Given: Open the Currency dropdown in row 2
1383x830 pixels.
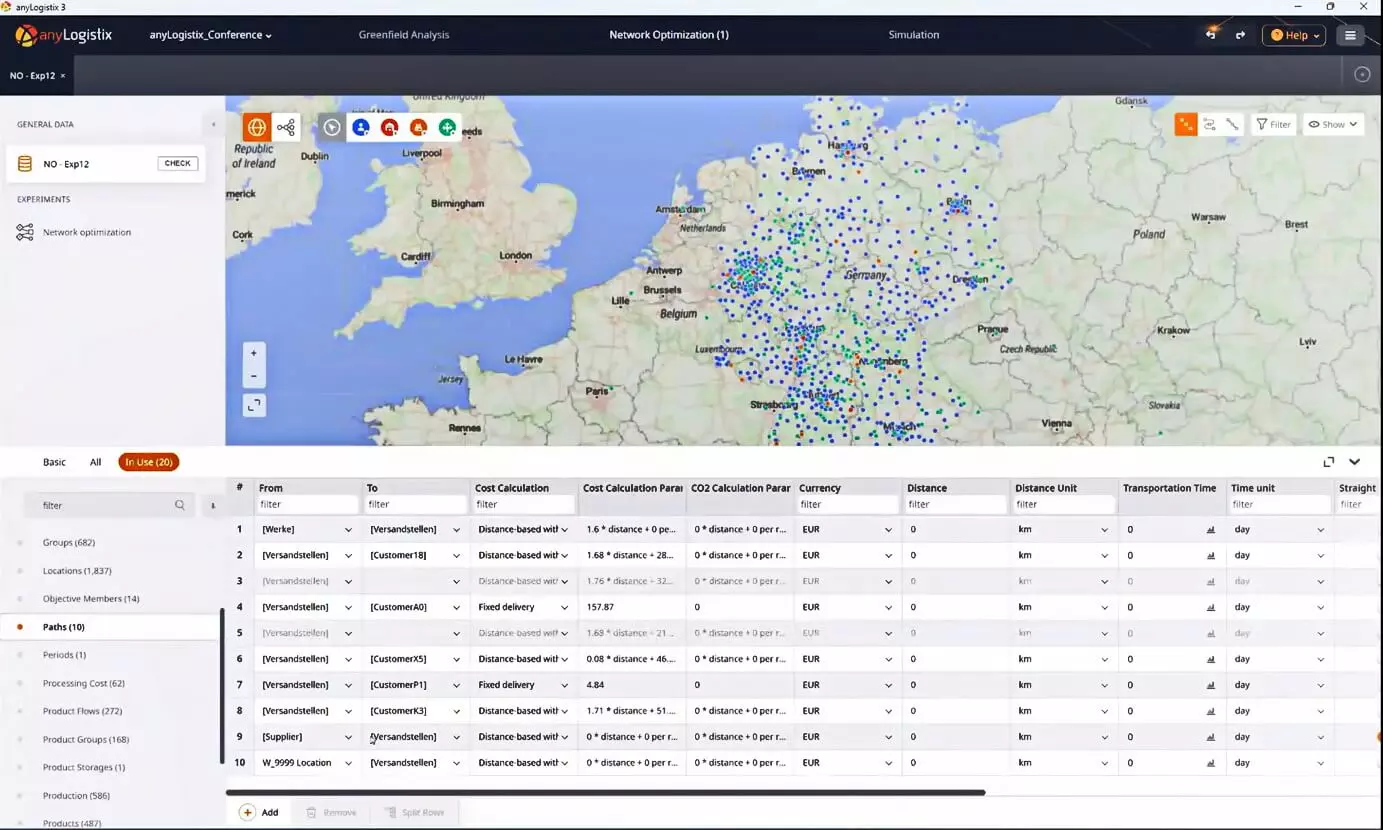Looking at the screenshot, I should click(x=888, y=555).
